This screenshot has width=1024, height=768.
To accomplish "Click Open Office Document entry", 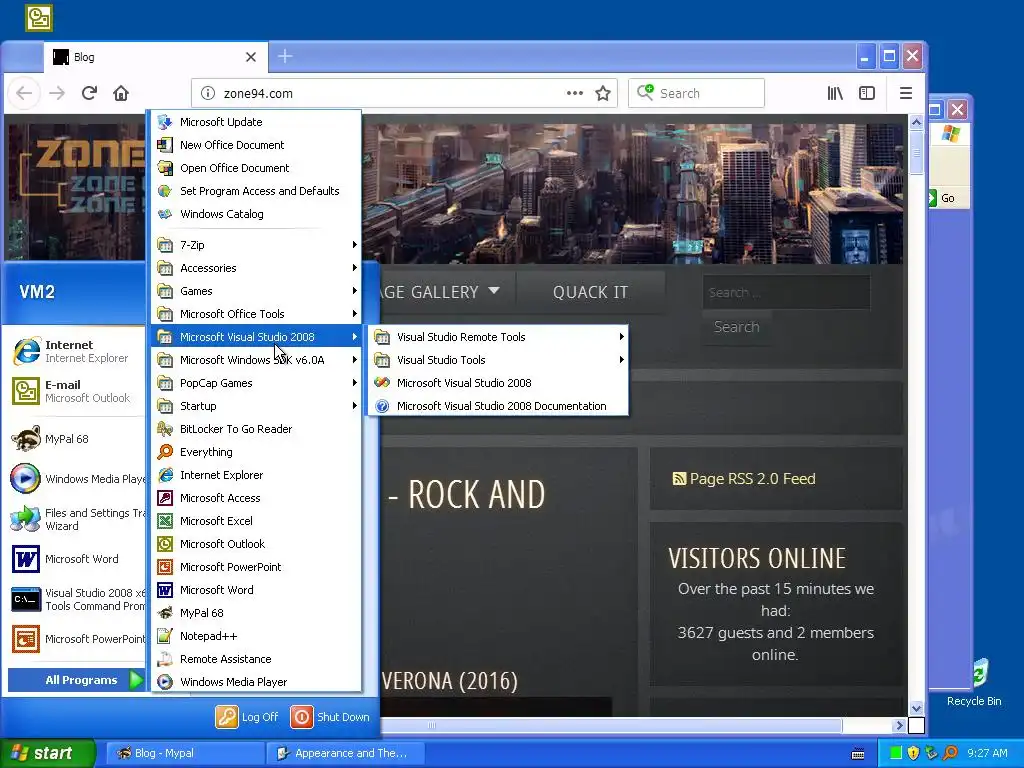I will pos(256,168).
